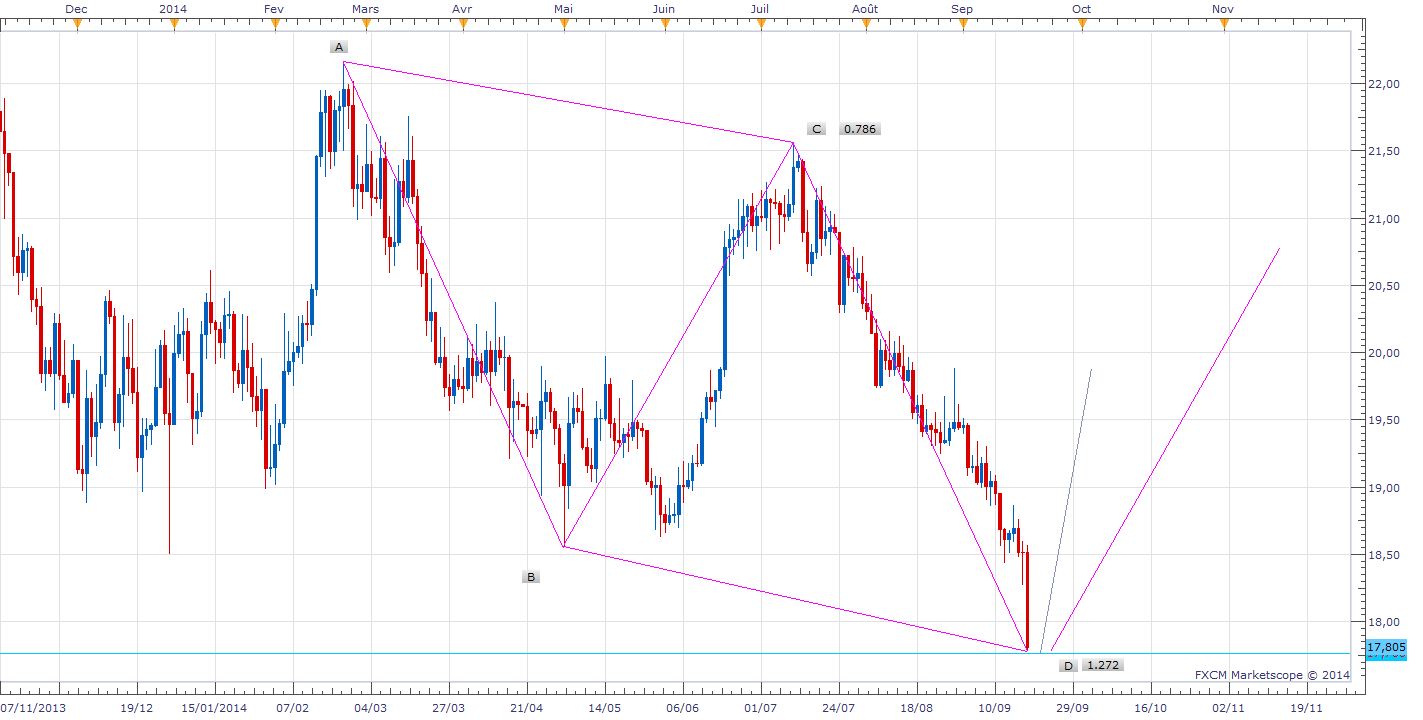Viewport: 1423px width, 720px height.
Task: Click the orange marker under 2014
Action: 173,24
